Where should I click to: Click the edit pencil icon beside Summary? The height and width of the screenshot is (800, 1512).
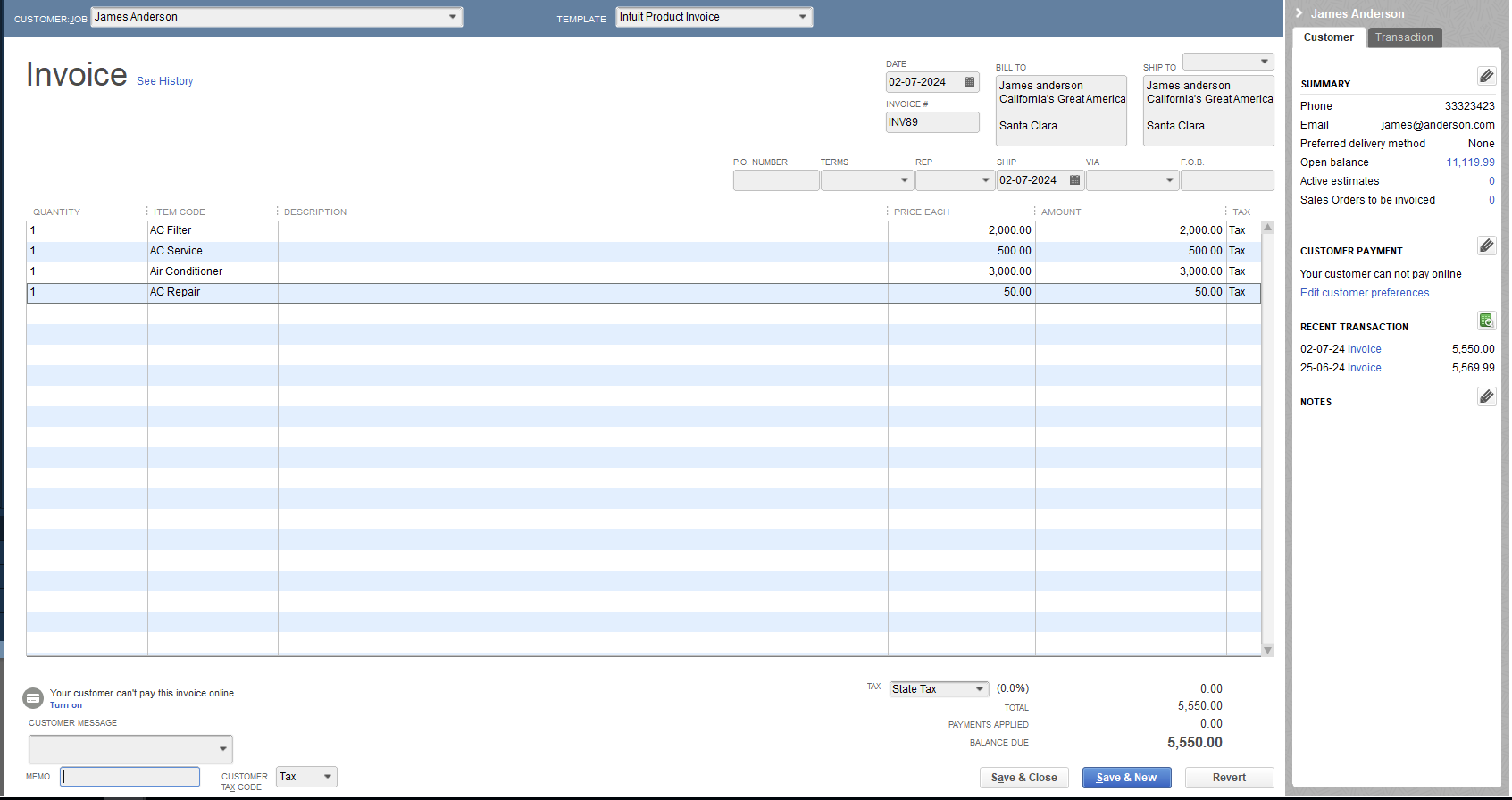1486,76
